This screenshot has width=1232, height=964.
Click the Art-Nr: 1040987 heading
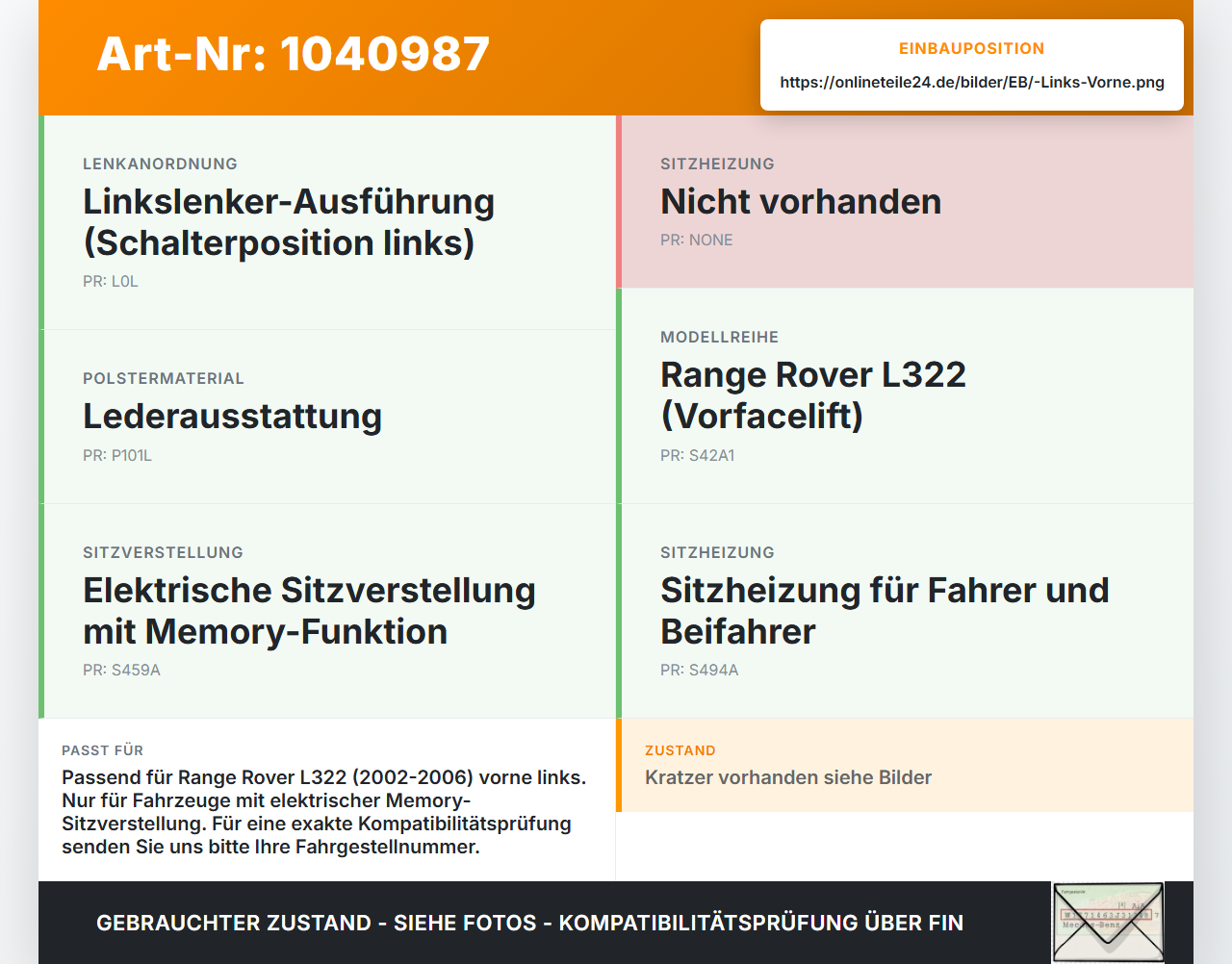pyautogui.click(x=294, y=54)
